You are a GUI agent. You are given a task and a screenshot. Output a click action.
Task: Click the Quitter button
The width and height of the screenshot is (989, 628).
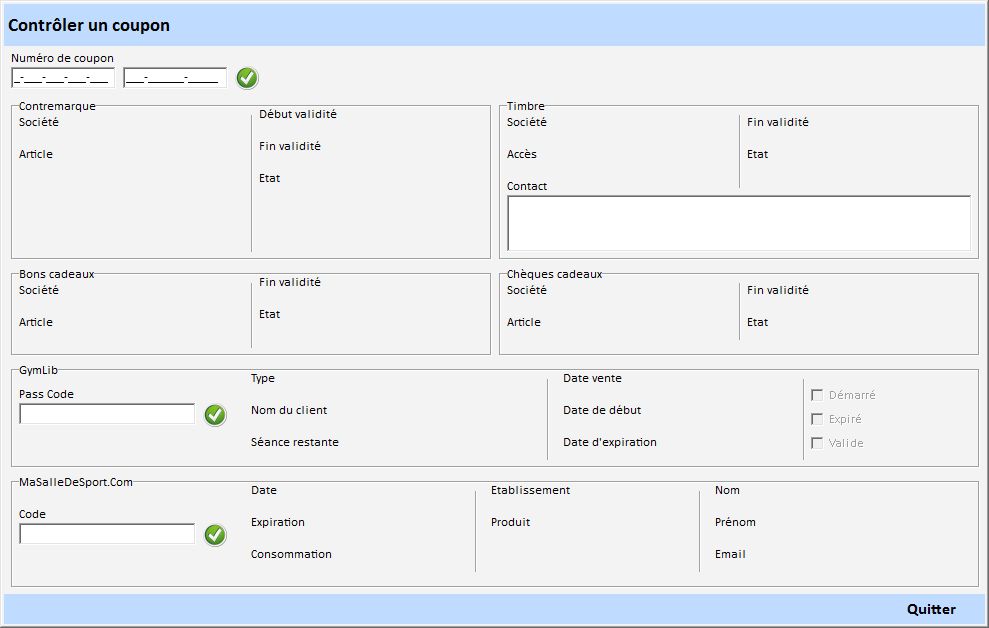pyautogui.click(x=930, y=609)
